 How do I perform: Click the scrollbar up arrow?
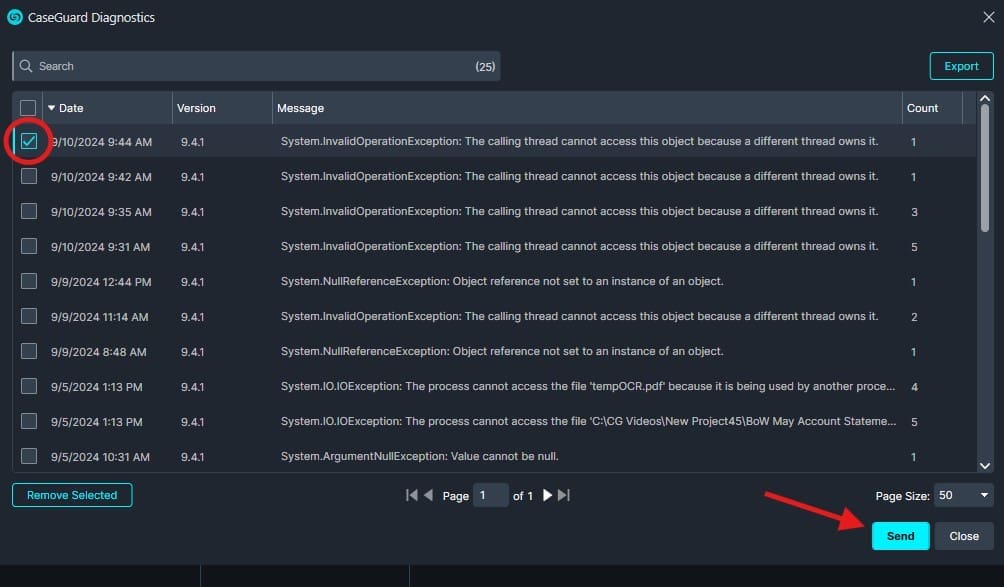click(984, 99)
